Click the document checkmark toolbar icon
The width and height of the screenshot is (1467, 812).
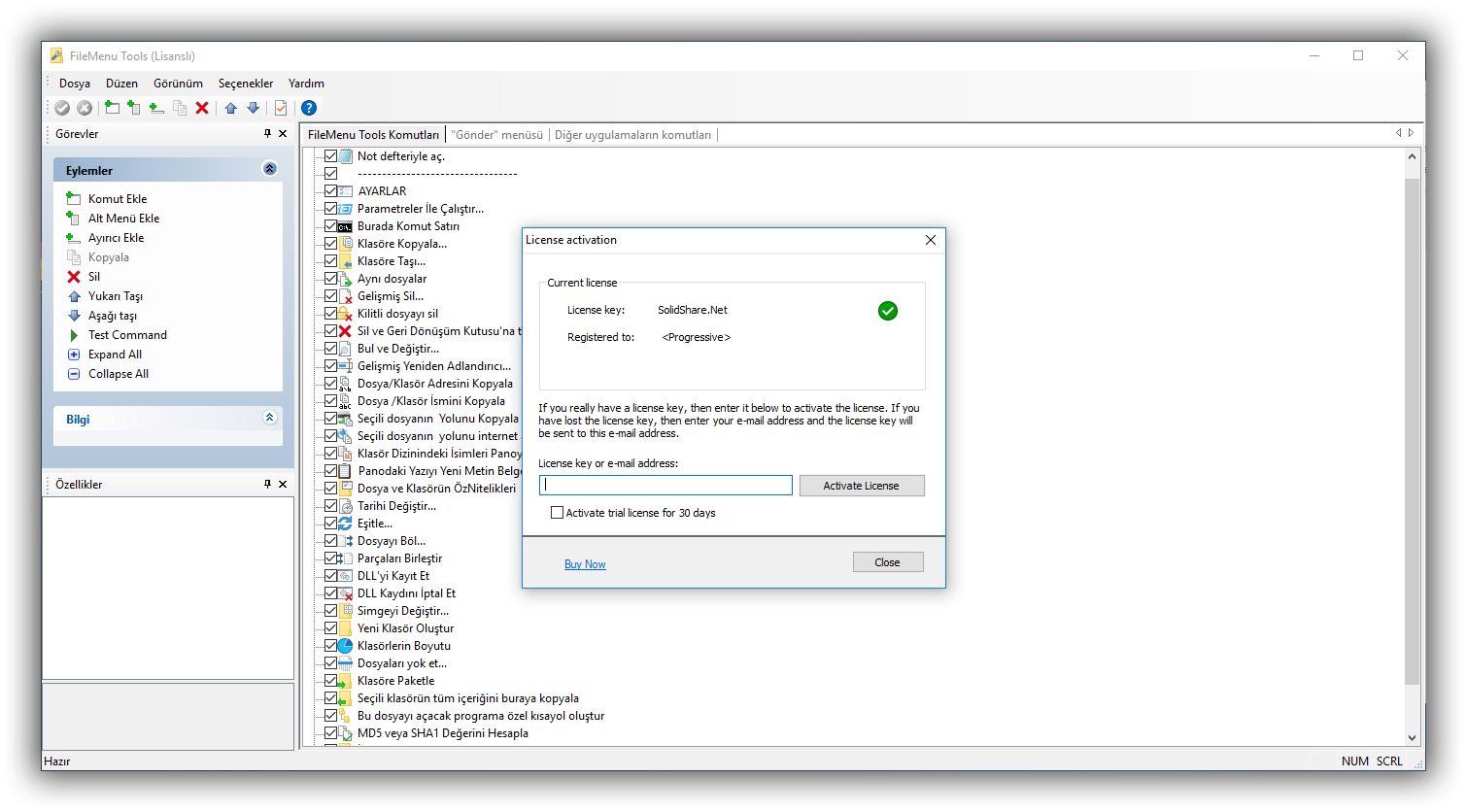281,108
